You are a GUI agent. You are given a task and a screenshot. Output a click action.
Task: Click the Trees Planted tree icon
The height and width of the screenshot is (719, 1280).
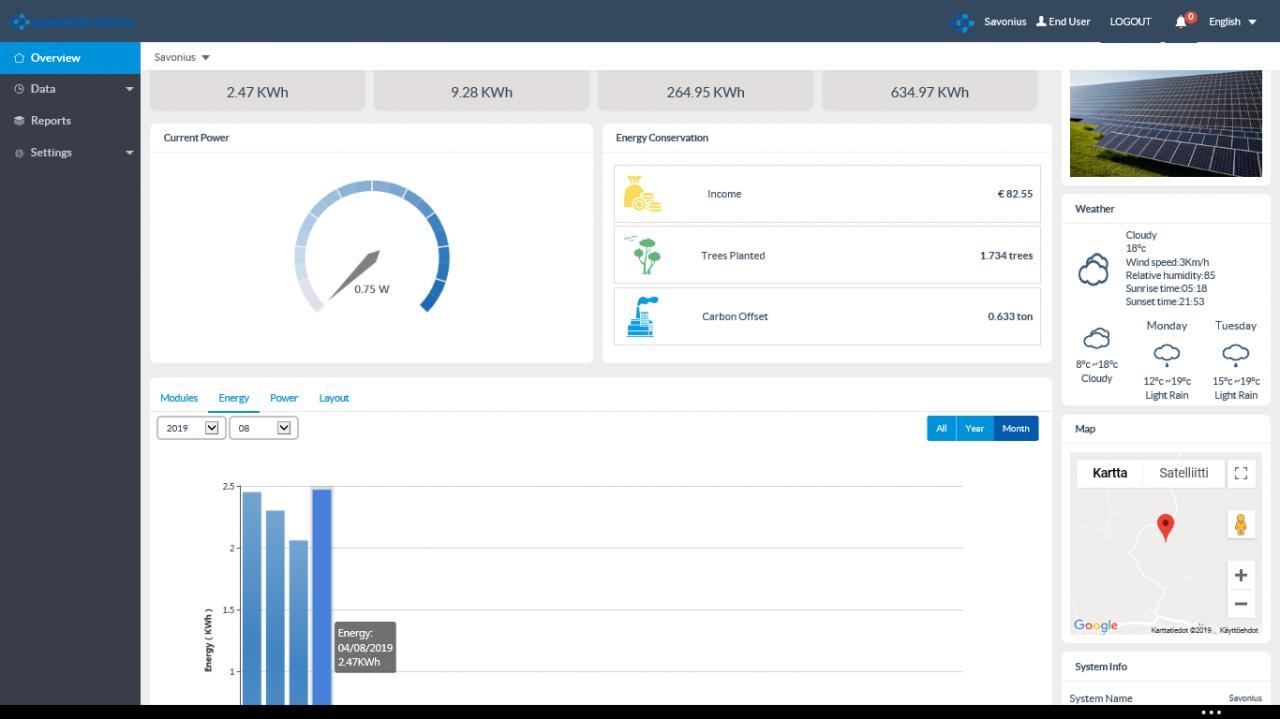pyautogui.click(x=643, y=255)
